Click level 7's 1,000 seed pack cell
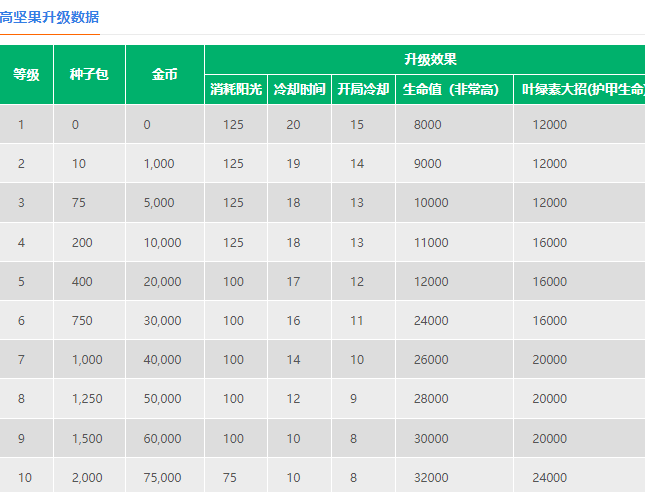 [89, 360]
